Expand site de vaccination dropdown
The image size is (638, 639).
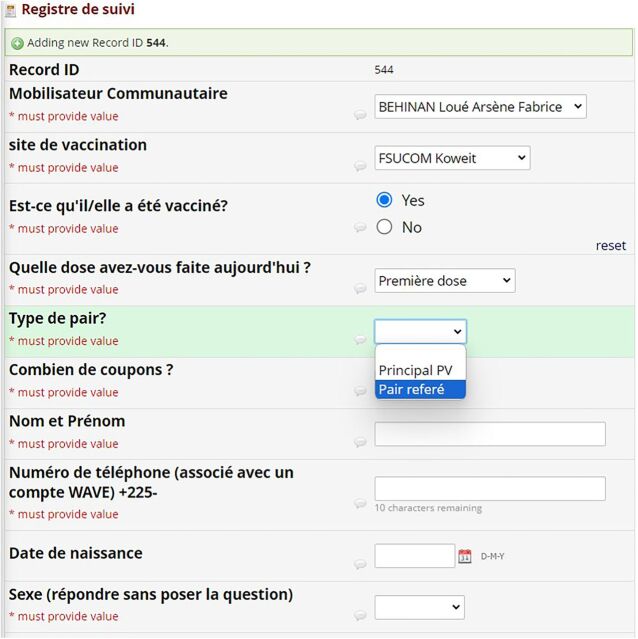452,158
